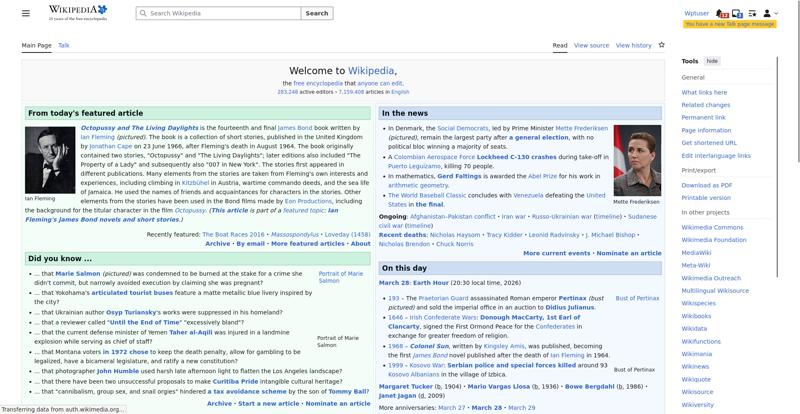Follow the Nominate an article link in In the news
The height and width of the screenshot is (414, 800).
[x=628, y=253]
